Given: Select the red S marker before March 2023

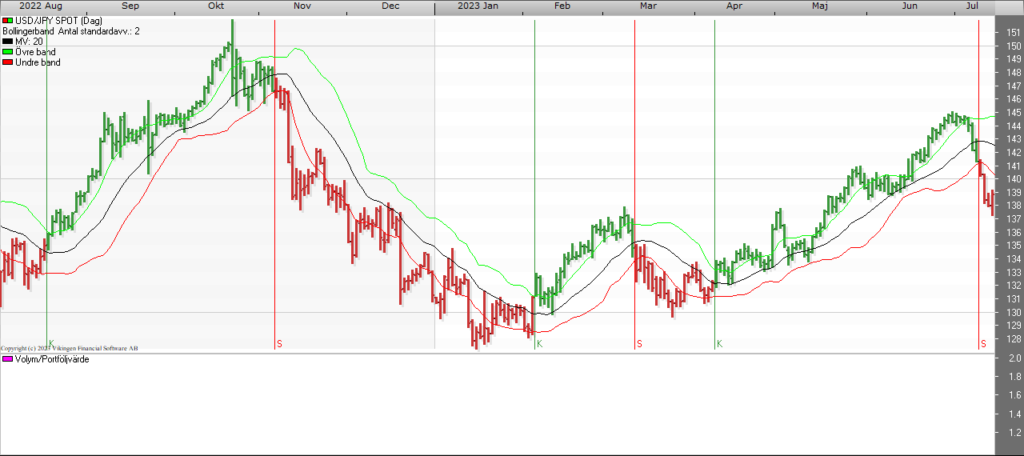Looking at the screenshot, I should pos(639,344).
